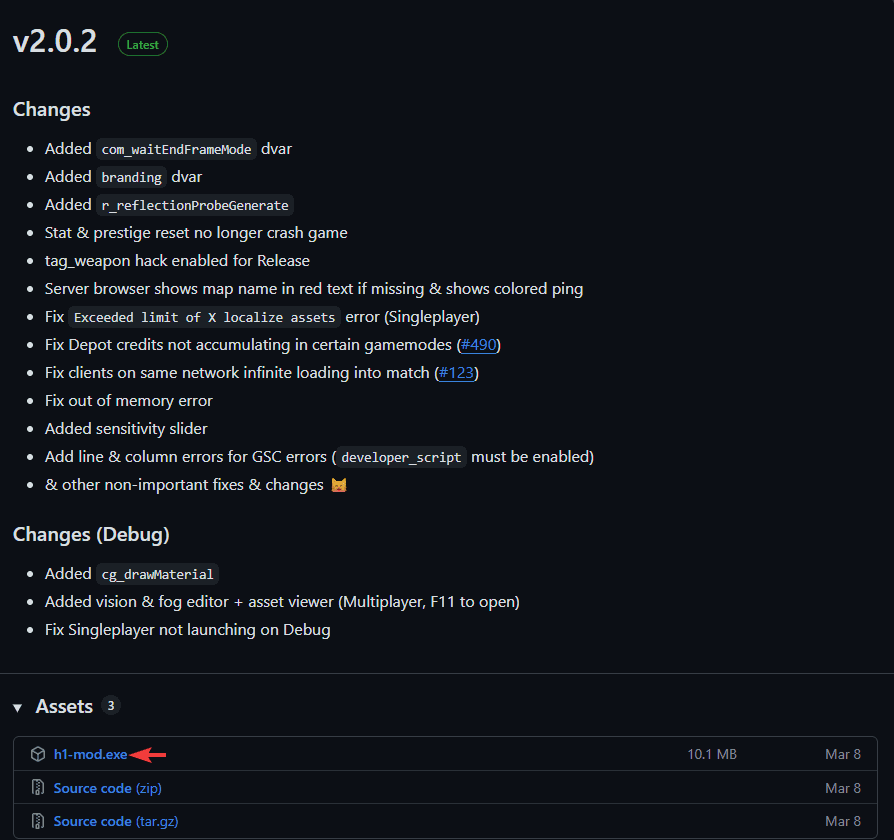Click the developer_script code label
The width and height of the screenshot is (894, 840).
coord(401,457)
